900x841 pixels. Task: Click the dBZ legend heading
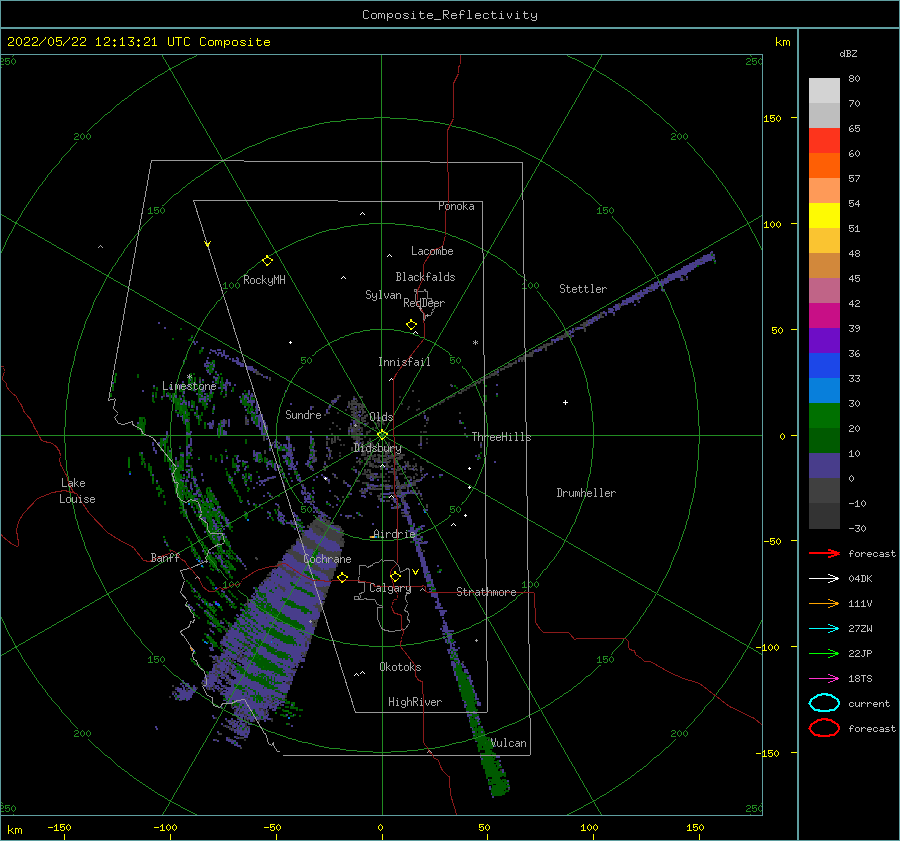coord(848,54)
